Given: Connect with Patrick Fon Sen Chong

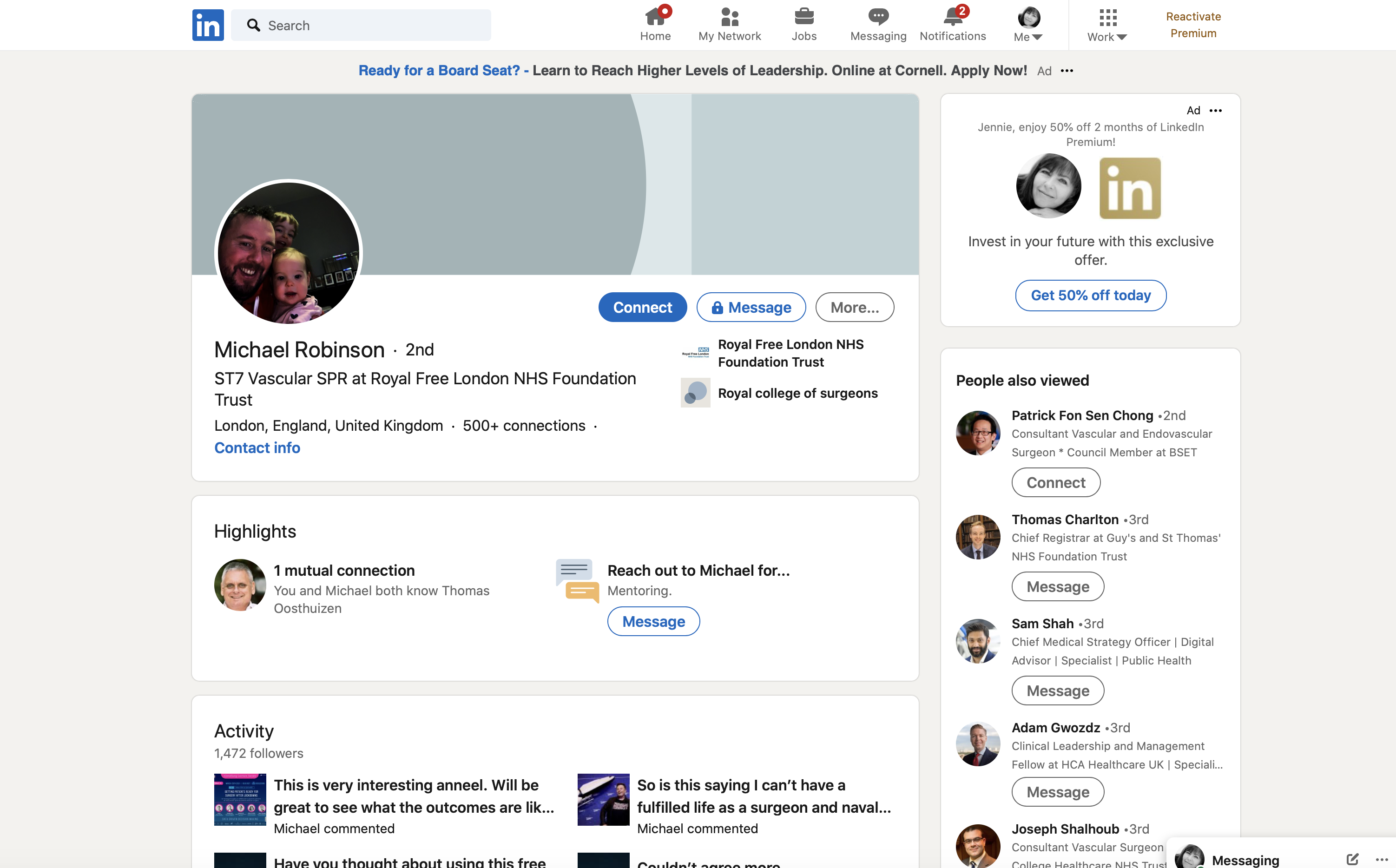Looking at the screenshot, I should click(1056, 483).
